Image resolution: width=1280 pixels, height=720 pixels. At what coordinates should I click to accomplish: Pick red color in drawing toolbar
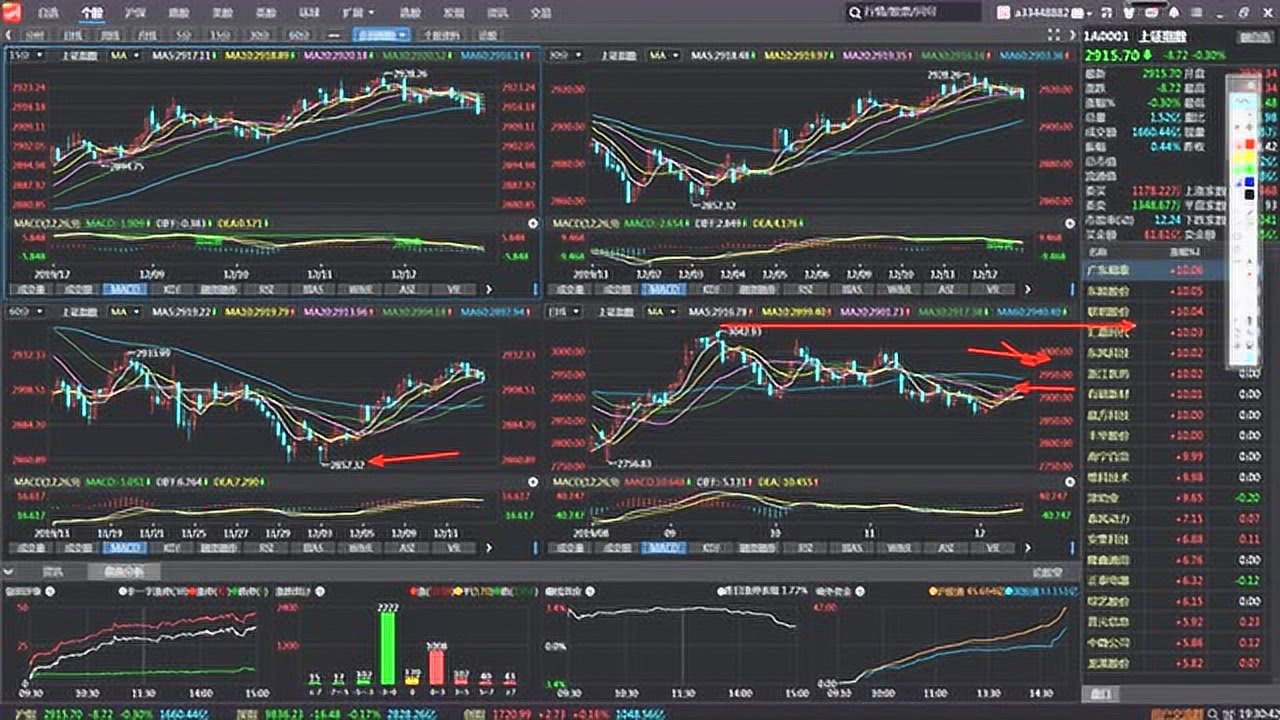(1250, 145)
